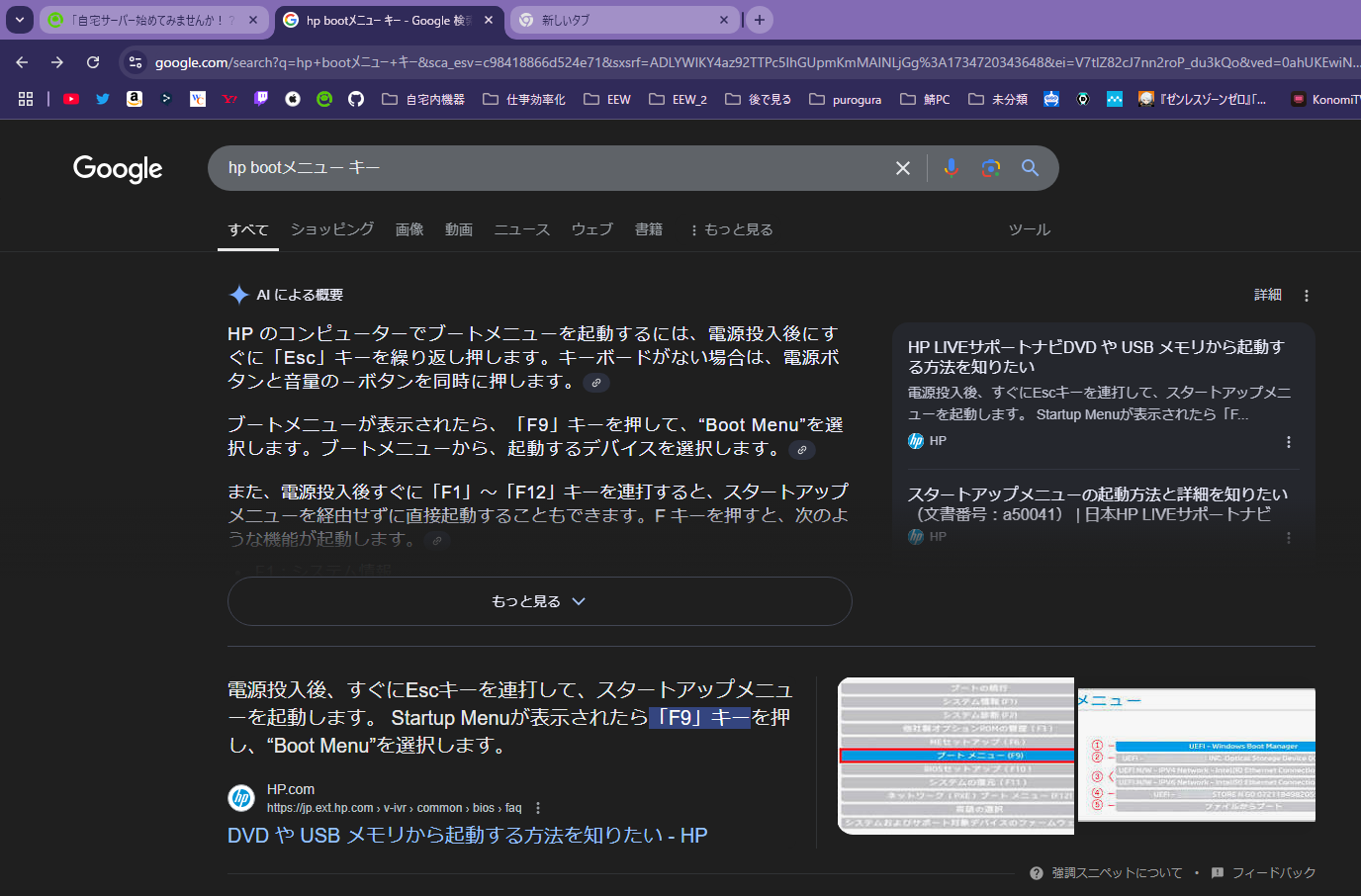Open the 鯖PC bookmark folder
The width and height of the screenshot is (1361, 896).
point(926,99)
